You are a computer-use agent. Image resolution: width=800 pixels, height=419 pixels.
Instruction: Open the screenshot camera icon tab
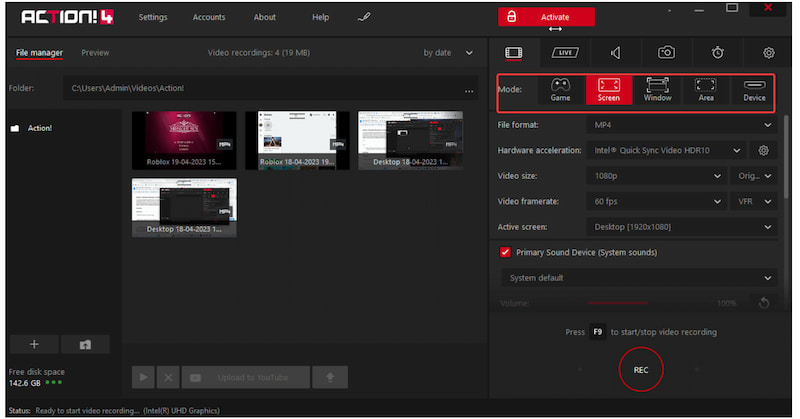coord(666,52)
